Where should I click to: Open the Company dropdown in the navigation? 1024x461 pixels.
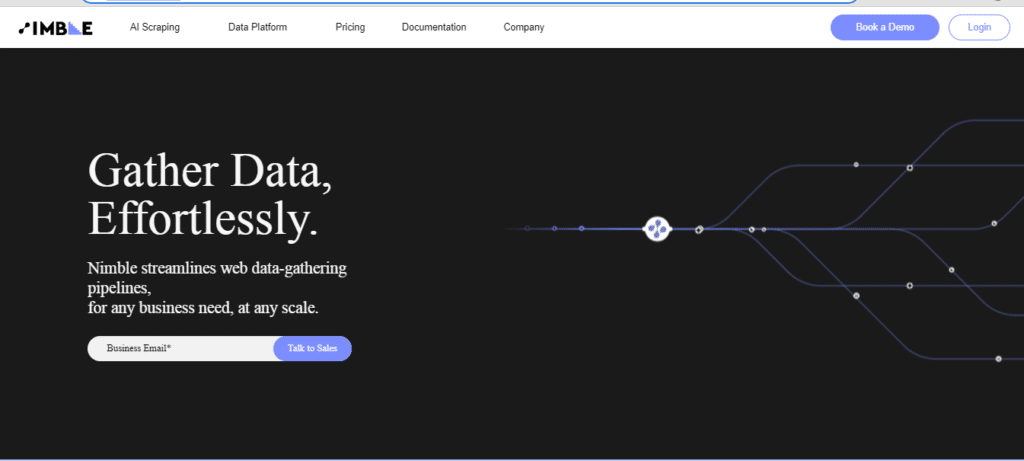click(524, 27)
